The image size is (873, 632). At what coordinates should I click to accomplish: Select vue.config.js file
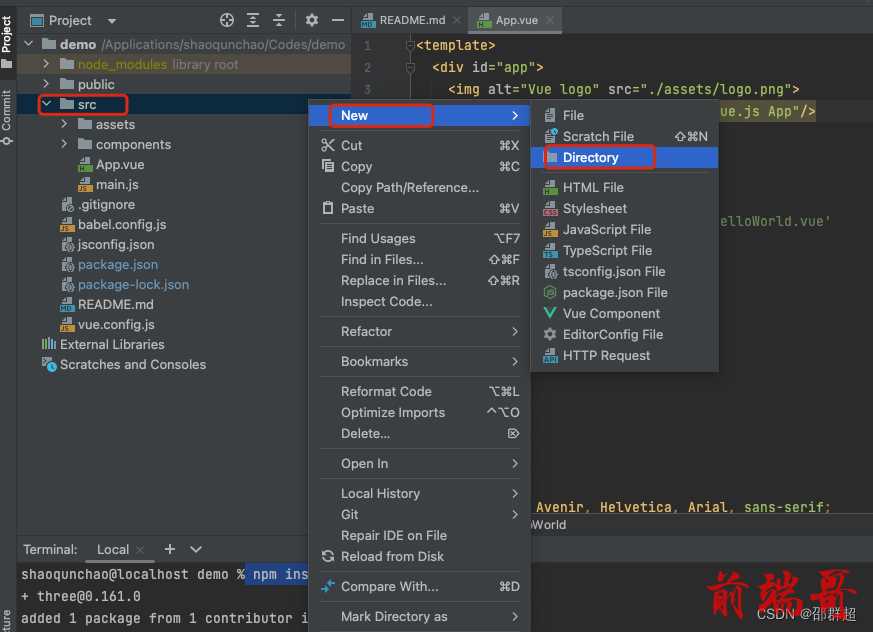107,325
